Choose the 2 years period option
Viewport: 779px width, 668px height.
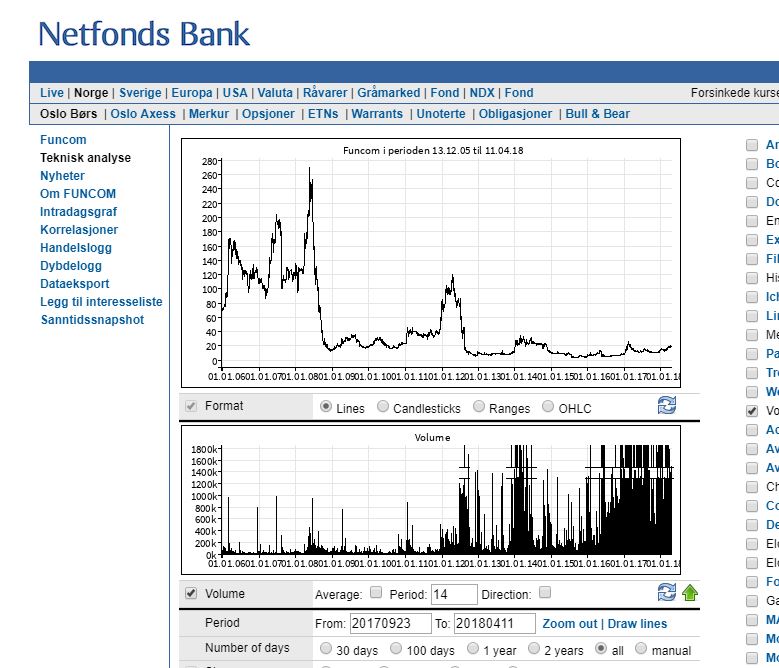point(534,648)
